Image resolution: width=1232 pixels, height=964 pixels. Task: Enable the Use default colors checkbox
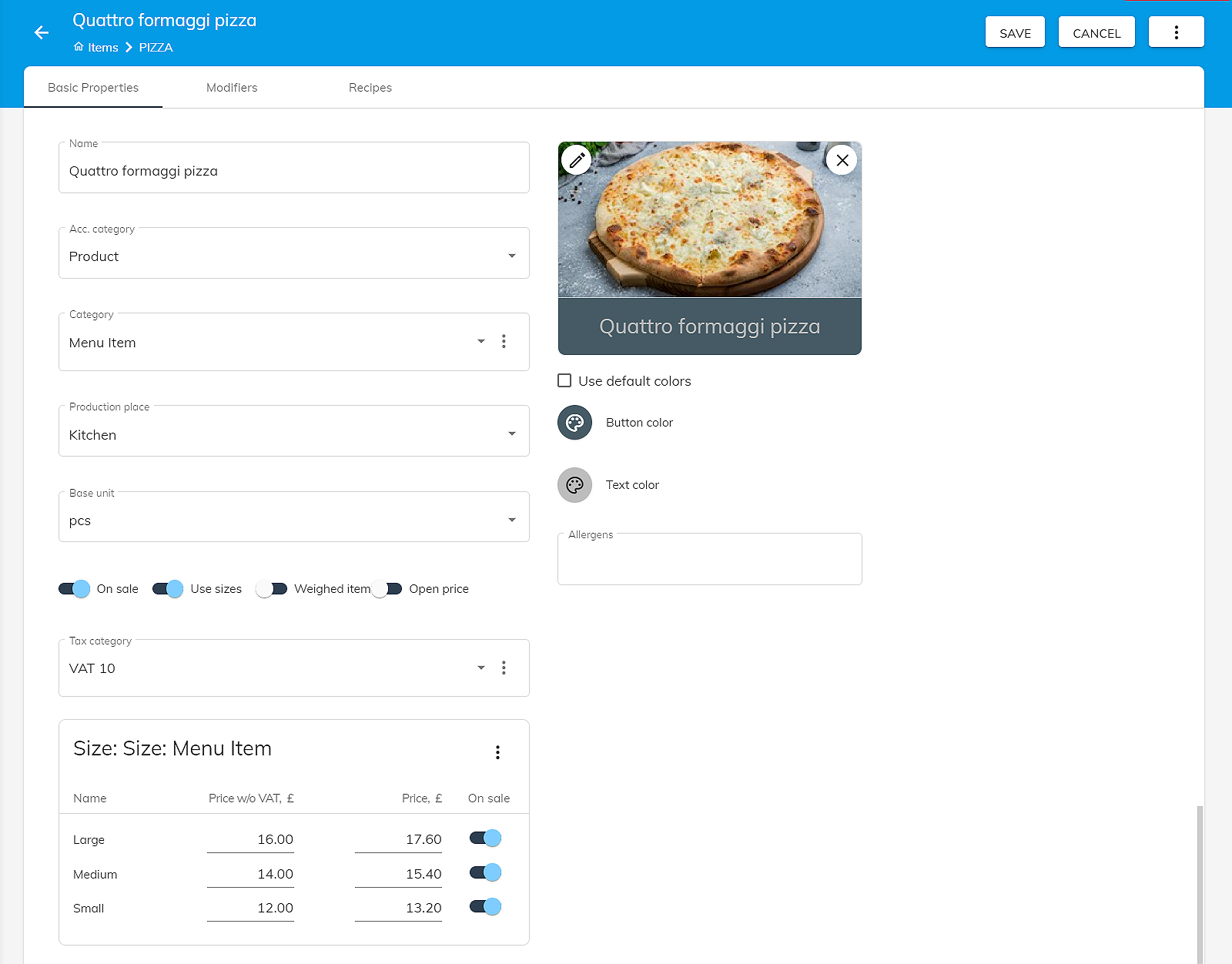coord(564,380)
